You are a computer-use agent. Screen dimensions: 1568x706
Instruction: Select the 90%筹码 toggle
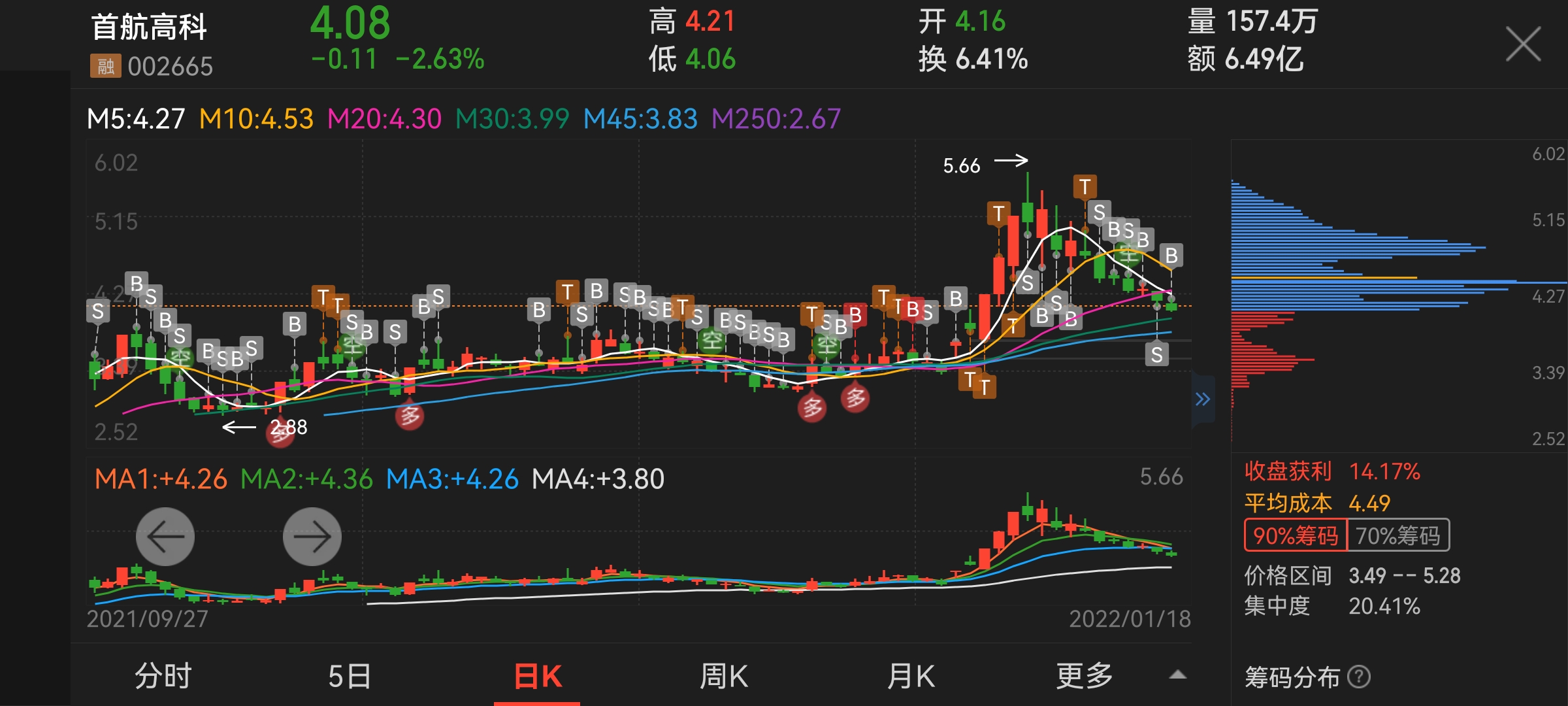click(x=1296, y=535)
